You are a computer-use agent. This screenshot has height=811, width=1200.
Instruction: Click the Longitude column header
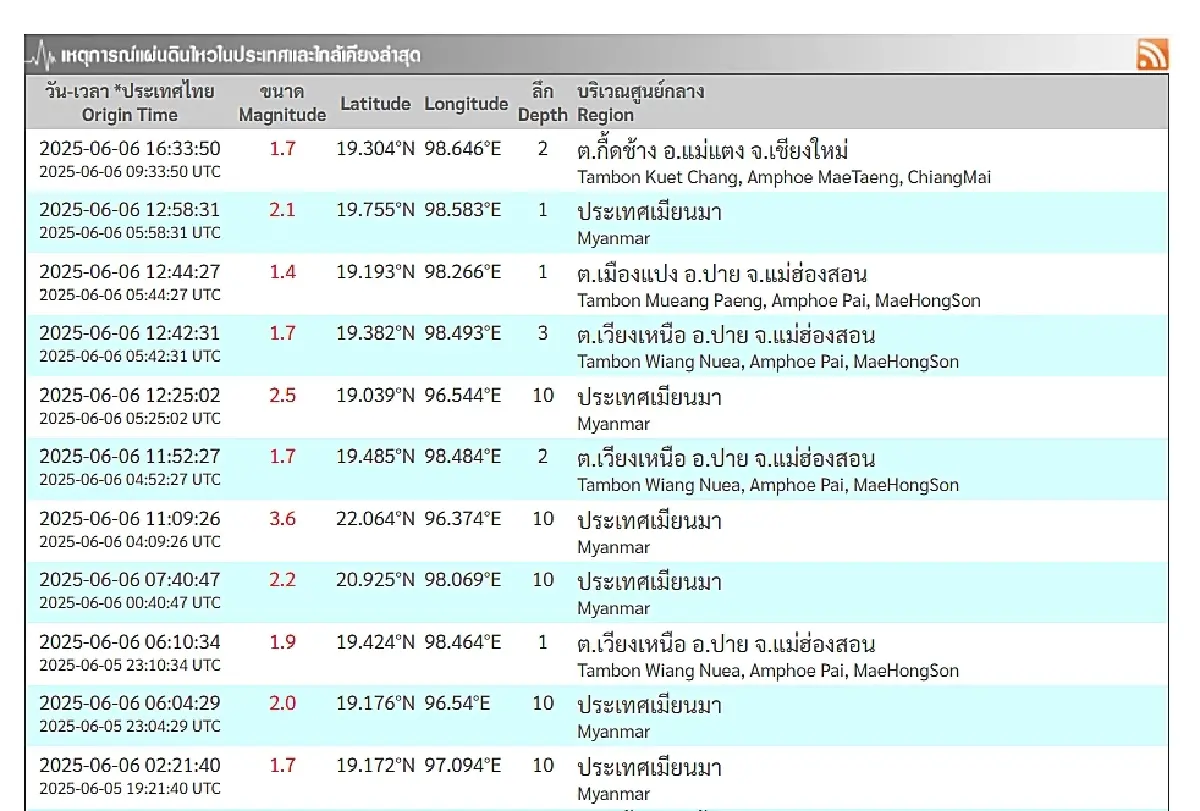pos(466,104)
